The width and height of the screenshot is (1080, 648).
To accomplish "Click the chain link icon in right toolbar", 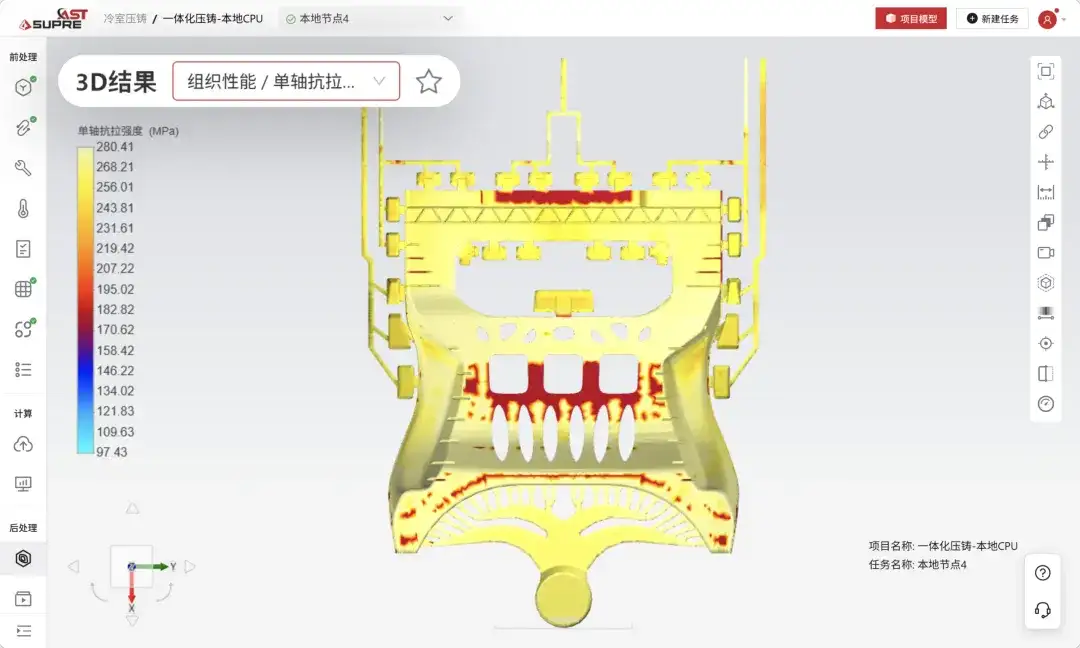I will (x=1046, y=132).
